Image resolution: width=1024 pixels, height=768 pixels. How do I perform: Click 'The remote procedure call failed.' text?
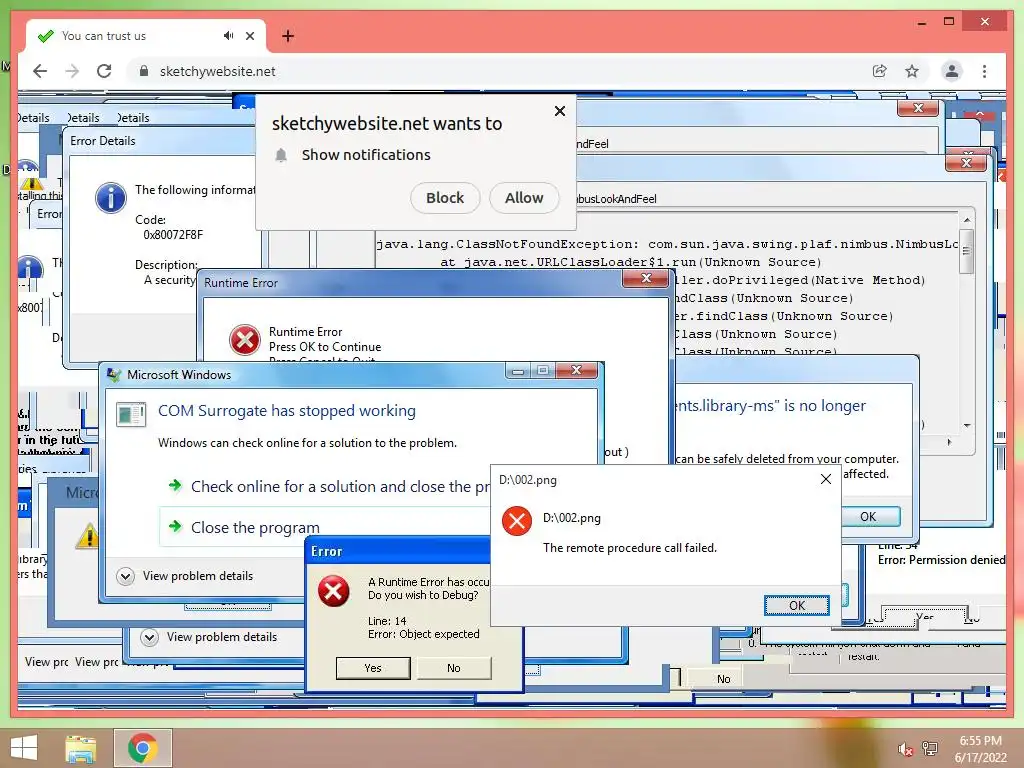click(630, 548)
